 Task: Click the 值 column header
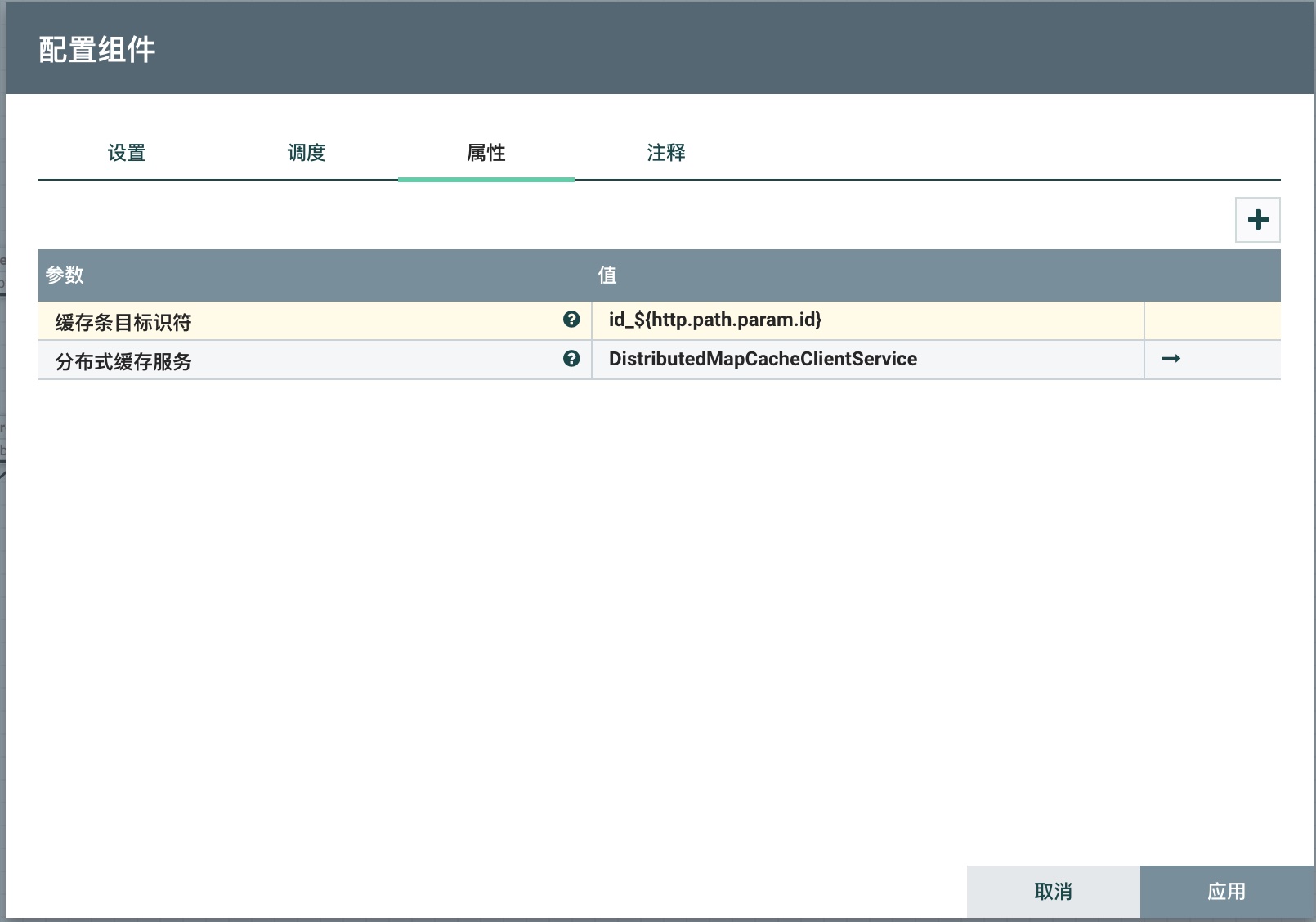tap(607, 275)
